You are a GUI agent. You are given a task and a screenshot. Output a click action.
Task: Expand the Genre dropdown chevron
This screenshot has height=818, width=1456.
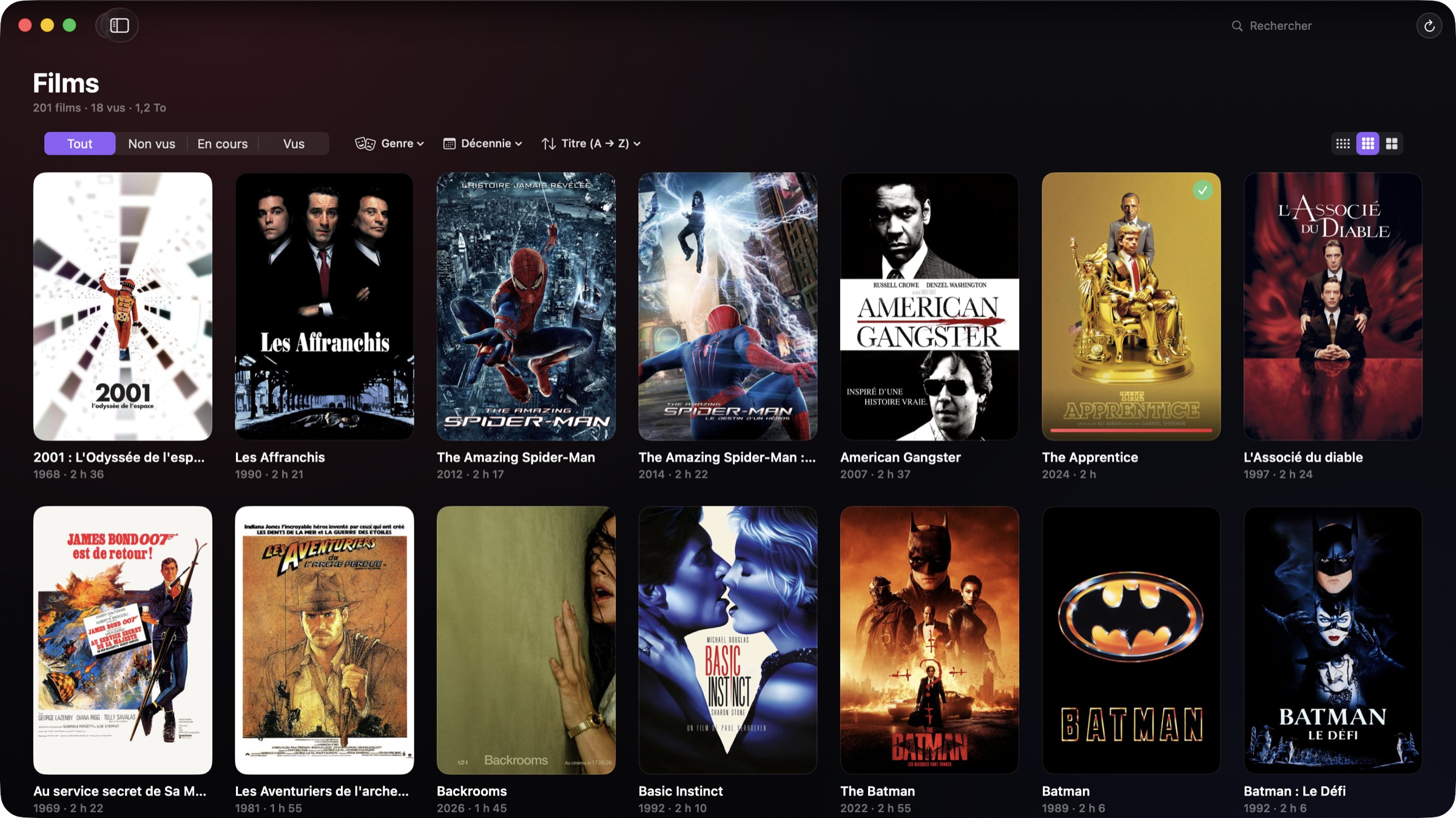[x=420, y=144]
